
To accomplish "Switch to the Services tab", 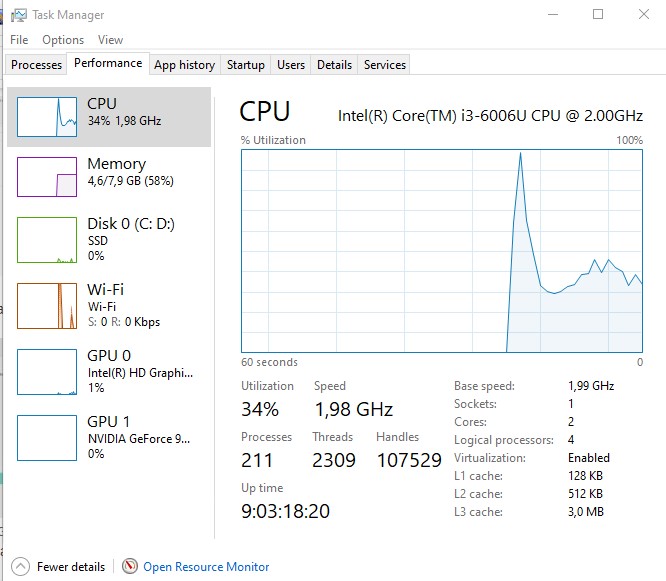I will 385,65.
